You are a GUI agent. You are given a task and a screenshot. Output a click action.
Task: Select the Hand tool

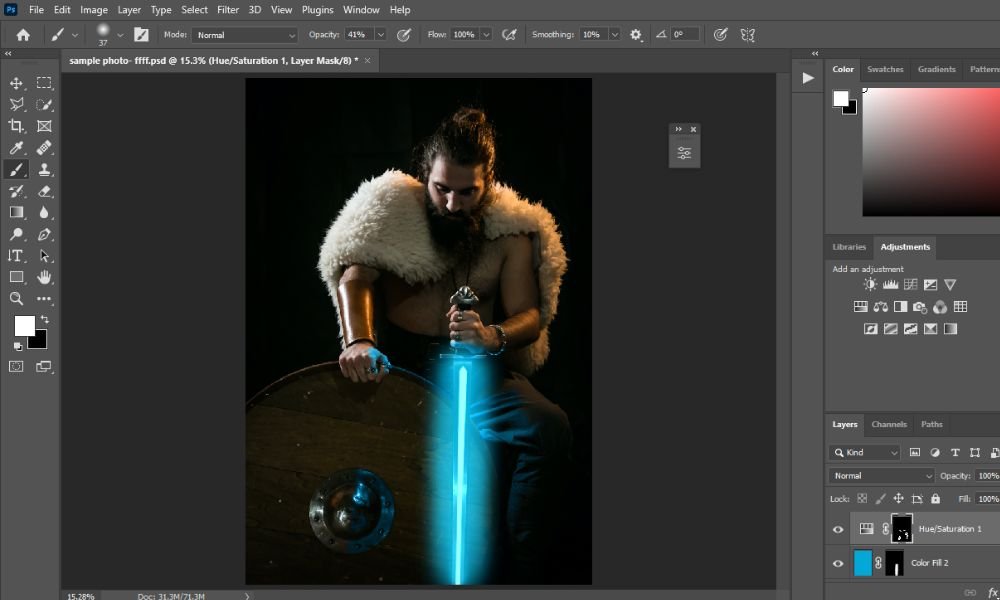coord(44,277)
